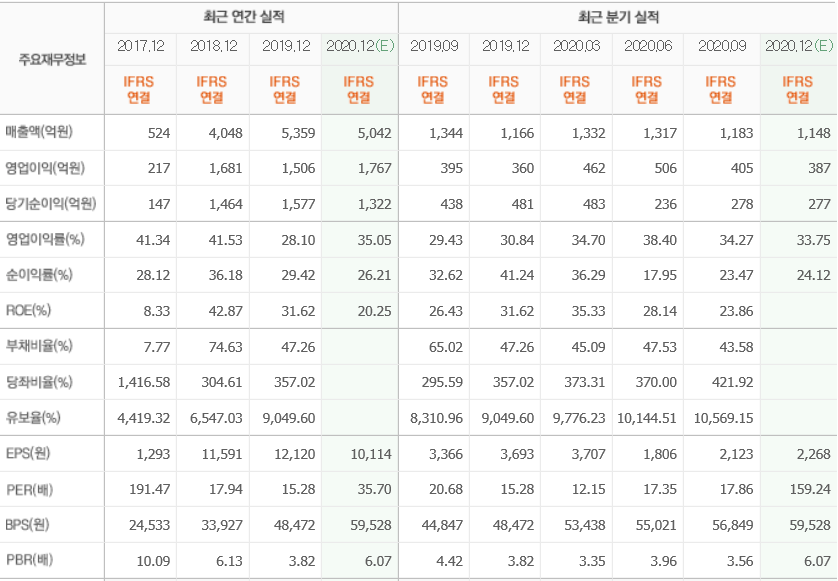
Task: Click the 매출액 value 524
Action: pyautogui.click(x=159, y=133)
